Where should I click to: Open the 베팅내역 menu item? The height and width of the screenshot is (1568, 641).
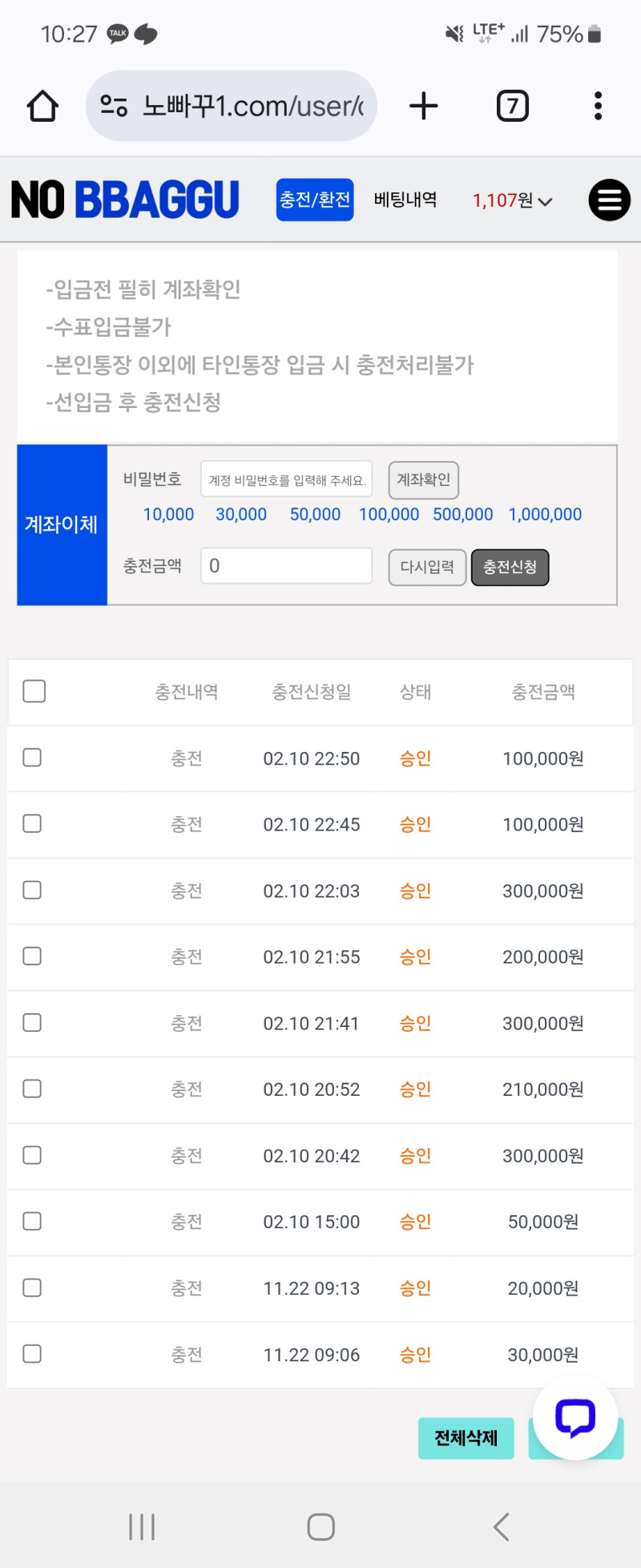(405, 200)
